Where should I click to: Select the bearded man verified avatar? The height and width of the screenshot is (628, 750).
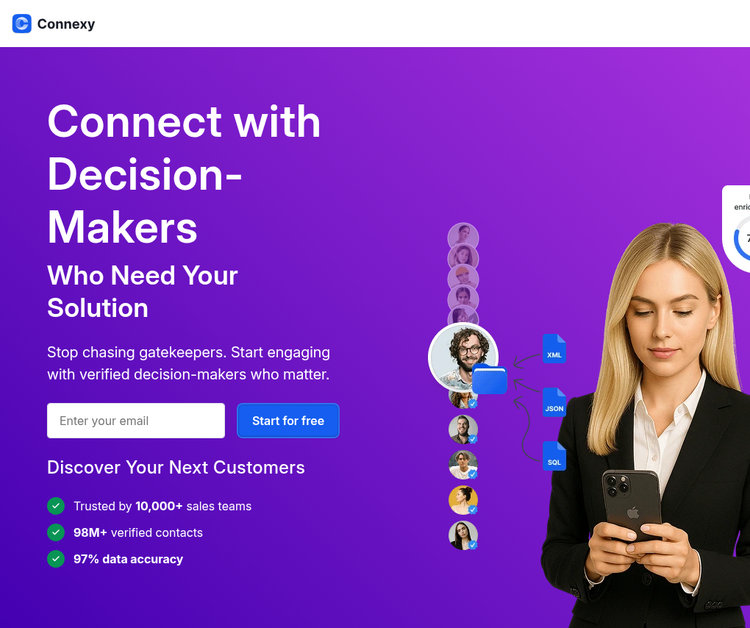[463, 430]
